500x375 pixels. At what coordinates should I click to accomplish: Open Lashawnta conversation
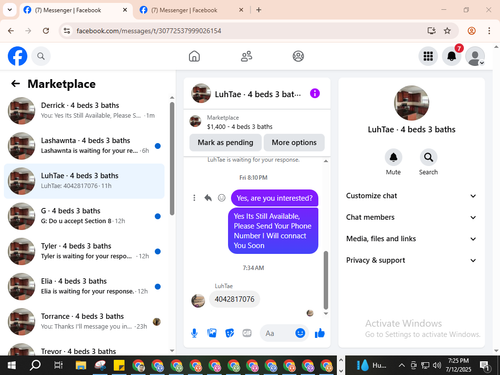point(84,146)
